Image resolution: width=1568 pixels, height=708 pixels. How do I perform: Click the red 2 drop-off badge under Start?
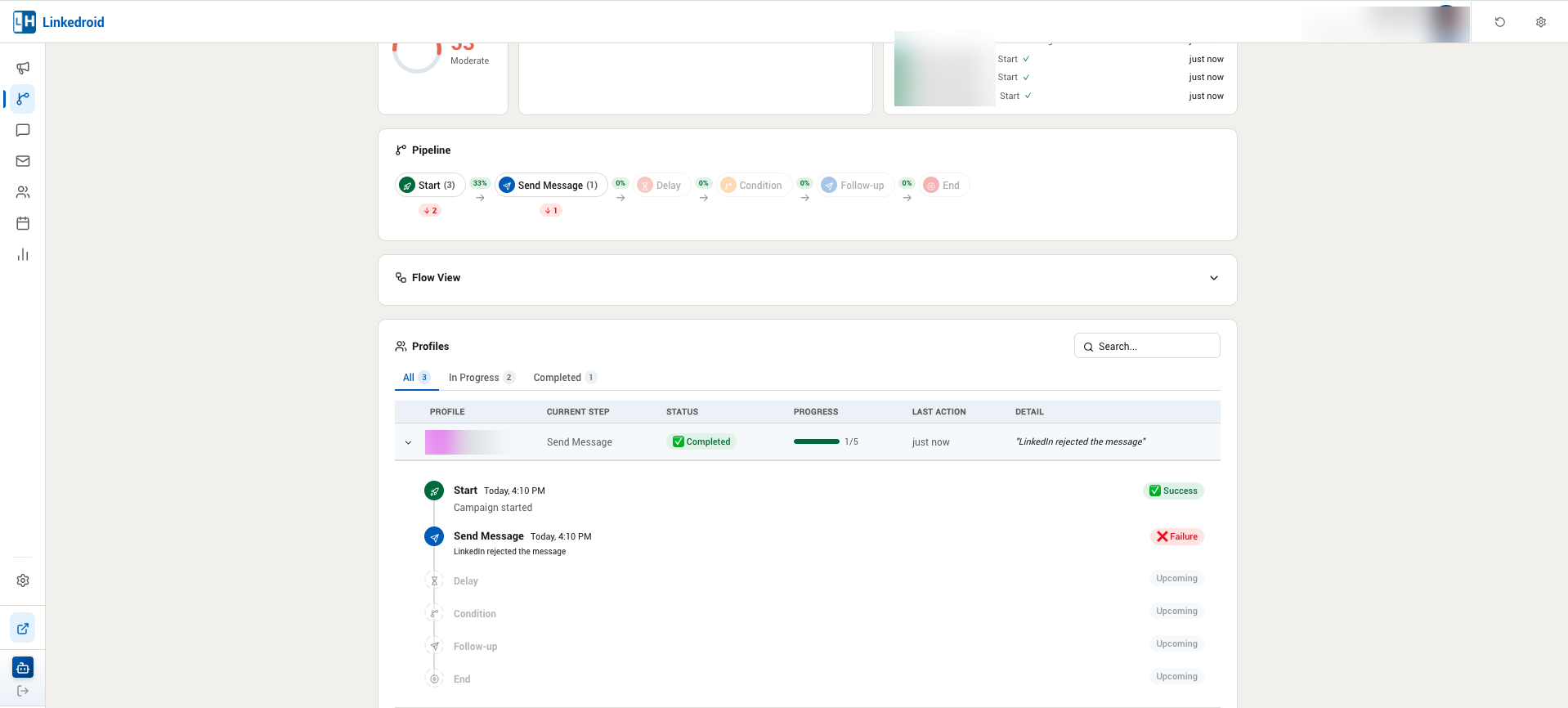(430, 210)
